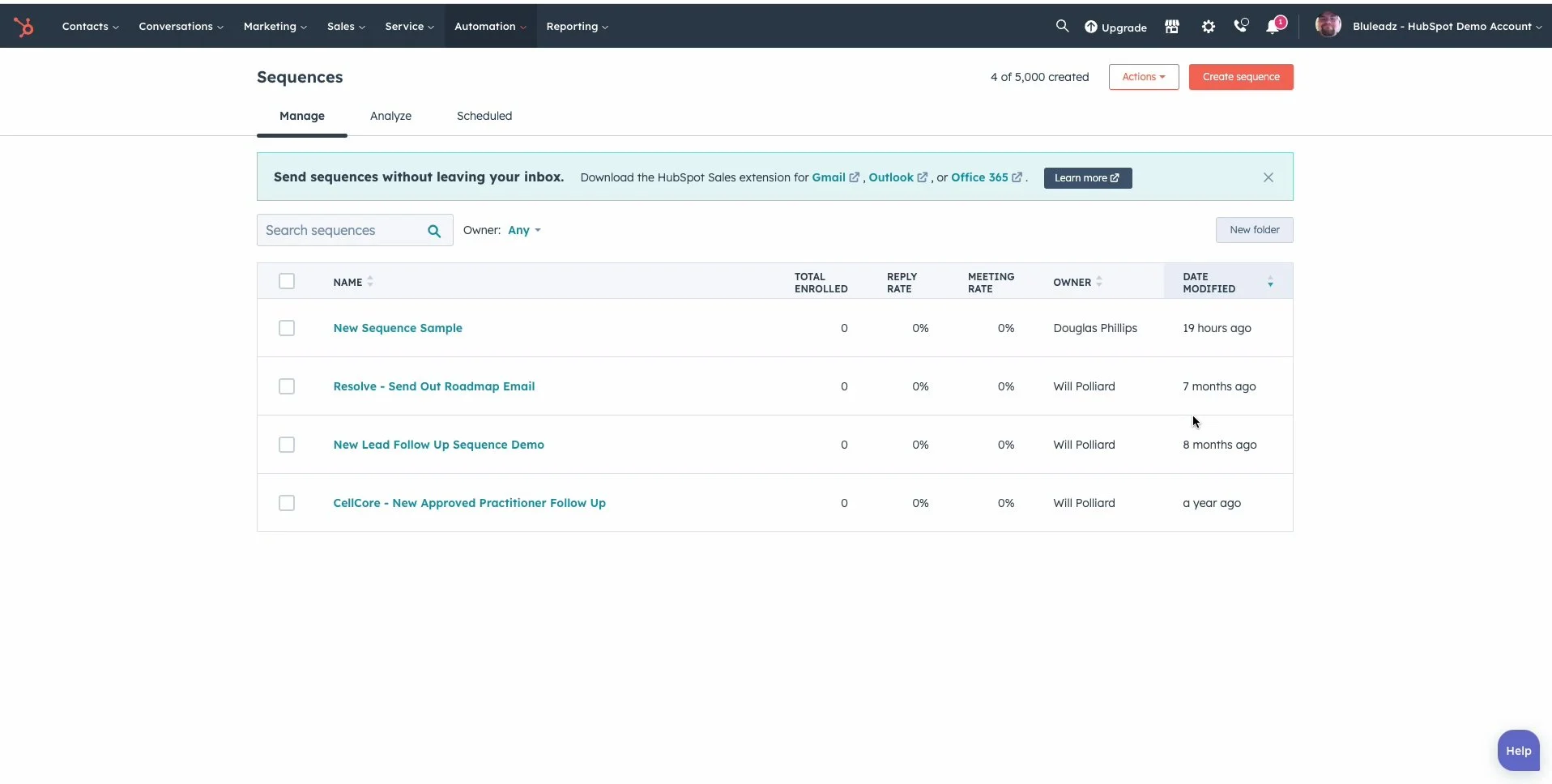
Task: Open the Help chat widget
Action: tap(1518, 751)
